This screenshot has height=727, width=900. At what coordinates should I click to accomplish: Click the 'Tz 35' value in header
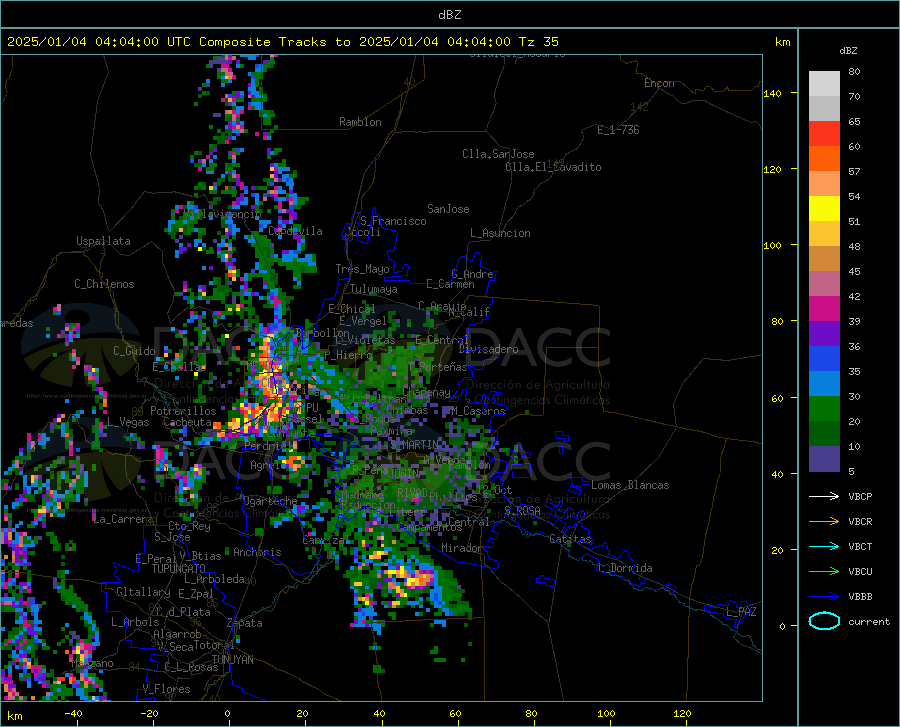538,42
